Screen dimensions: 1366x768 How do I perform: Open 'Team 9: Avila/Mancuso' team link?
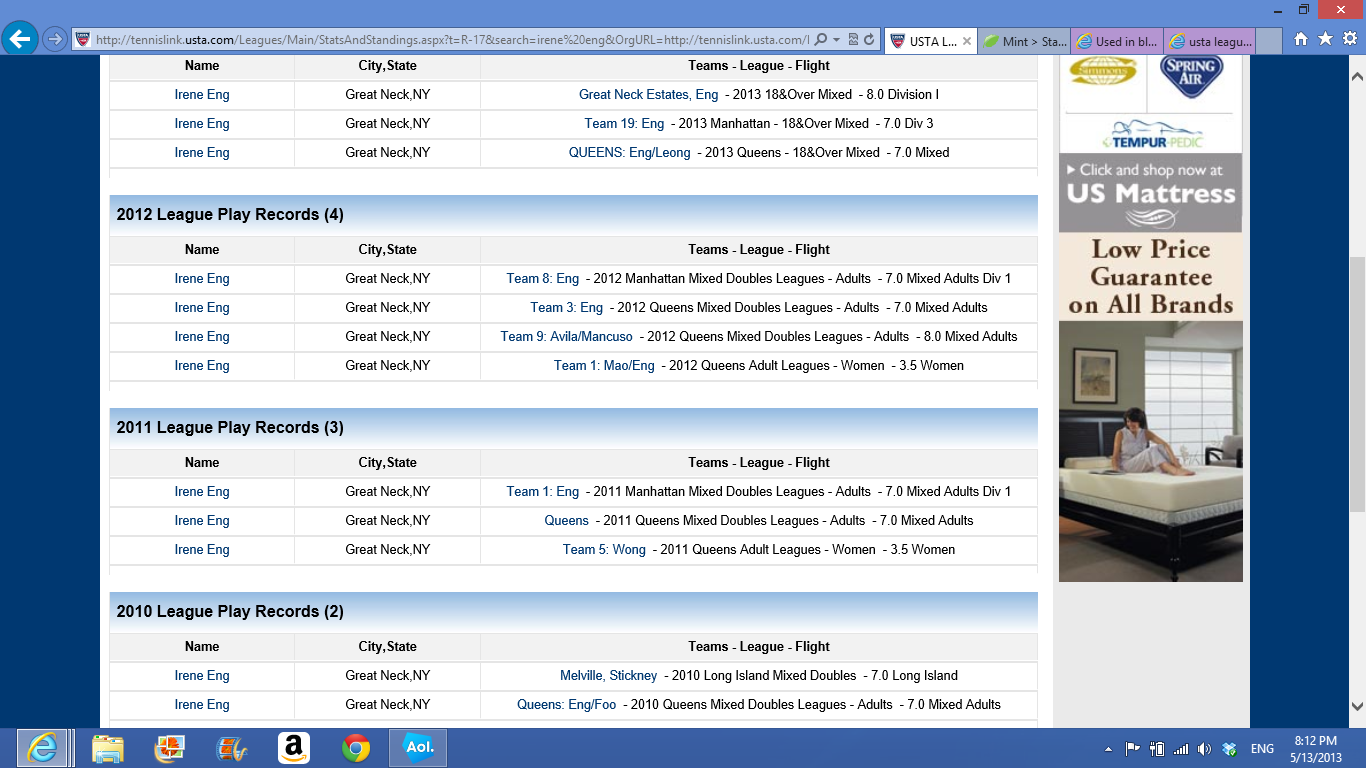tap(566, 337)
